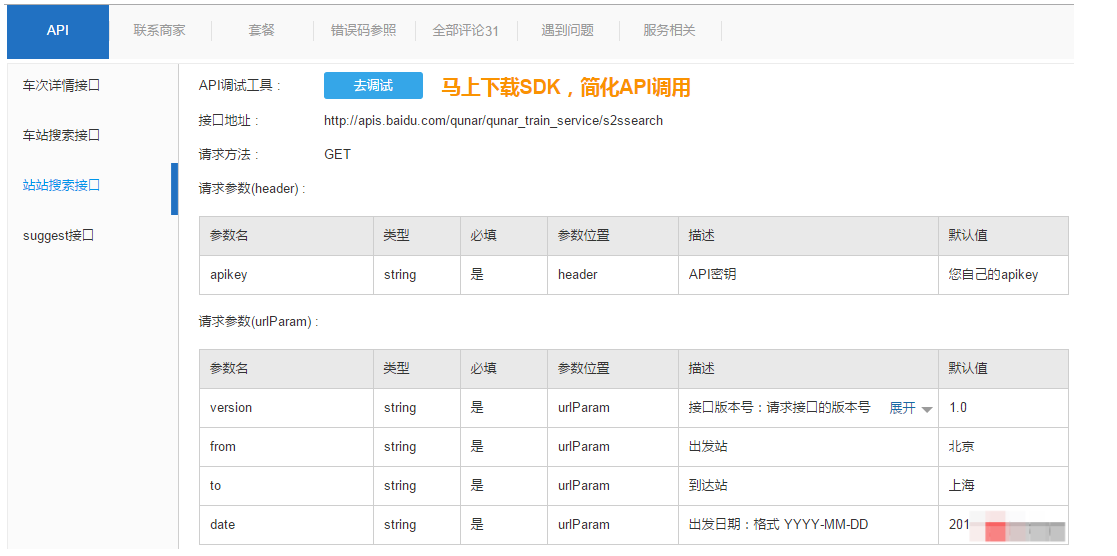Click the 请求参数(urlParam) section label
Image resolution: width=1117 pixels, height=556 pixels.
coord(258,322)
